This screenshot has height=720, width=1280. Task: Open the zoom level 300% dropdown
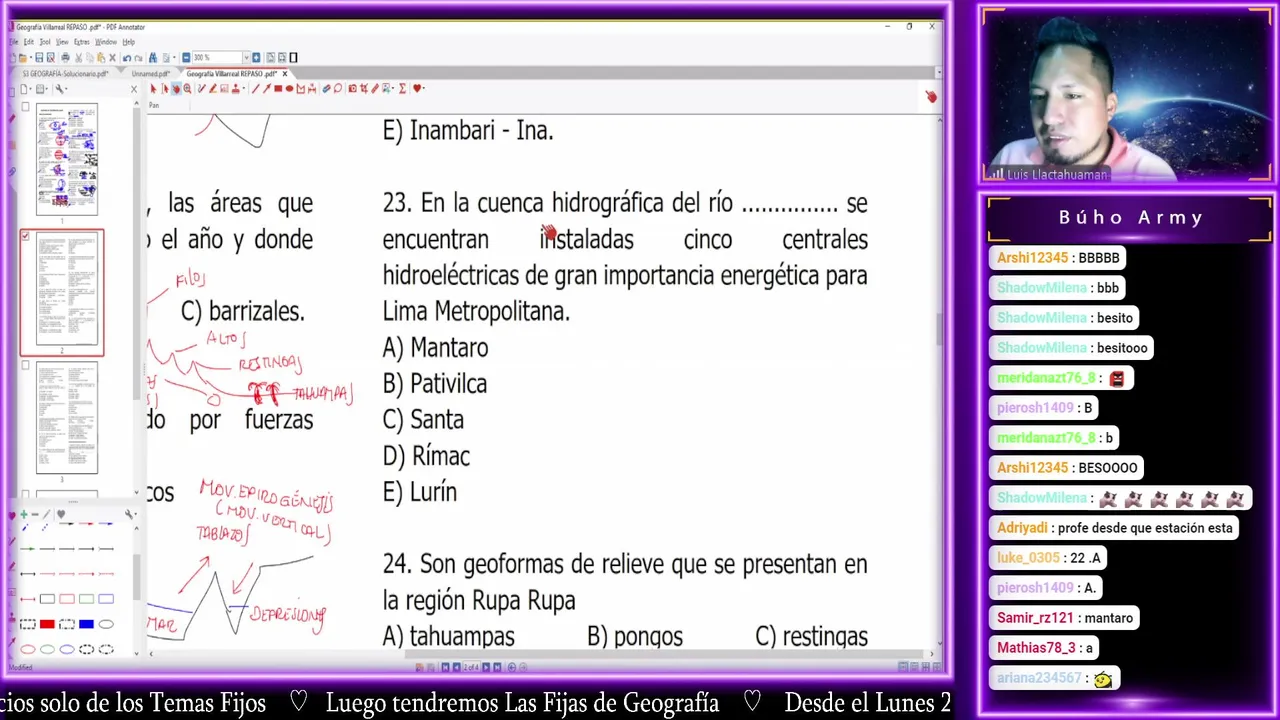click(x=246, y=57)
